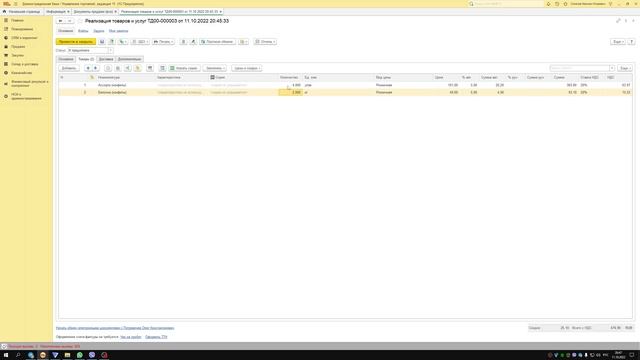Click the save (floppy disk) icon
The width and height of the screenshot is (640, 360).
(102, 42)
